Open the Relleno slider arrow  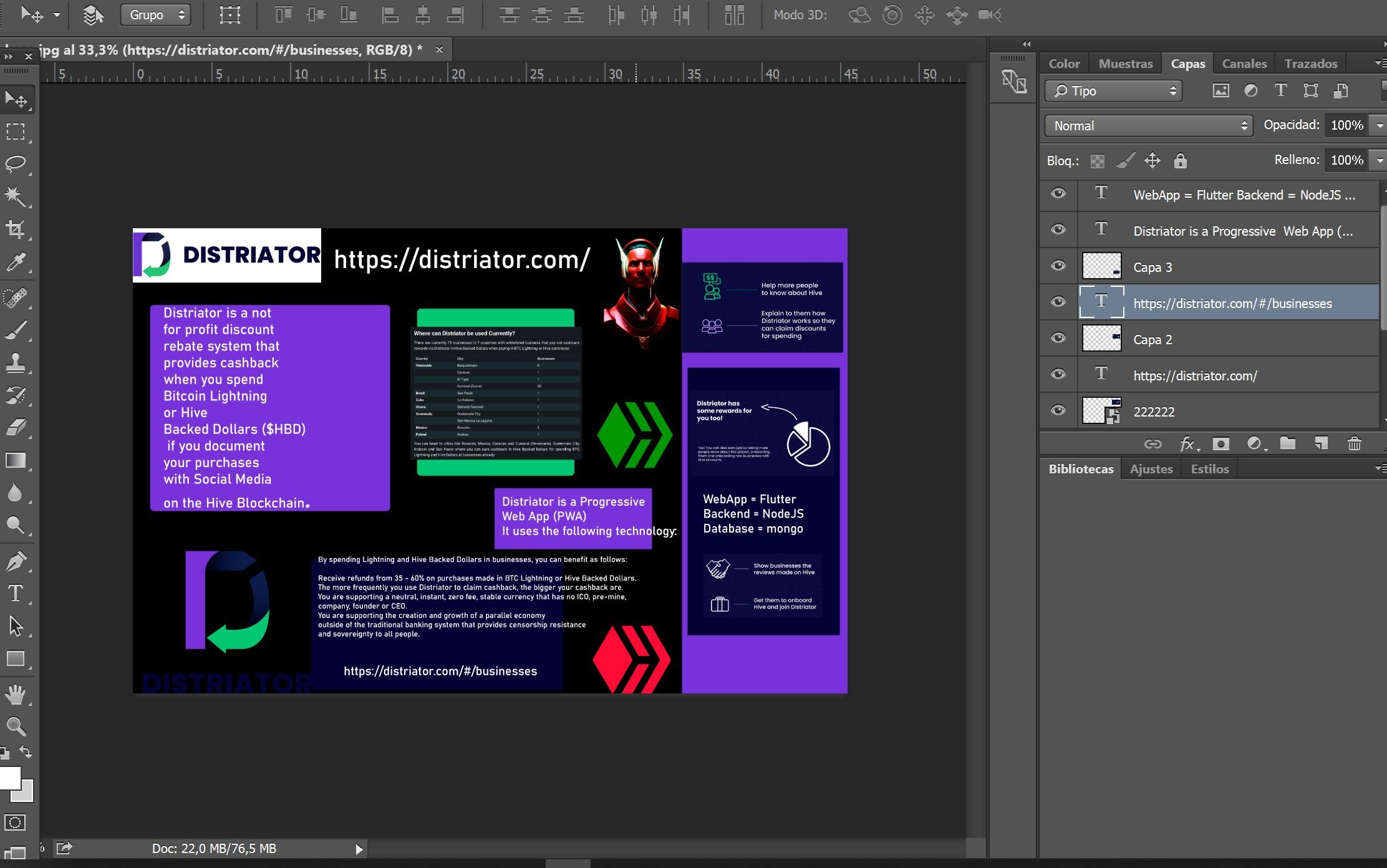pos(1380,160)
